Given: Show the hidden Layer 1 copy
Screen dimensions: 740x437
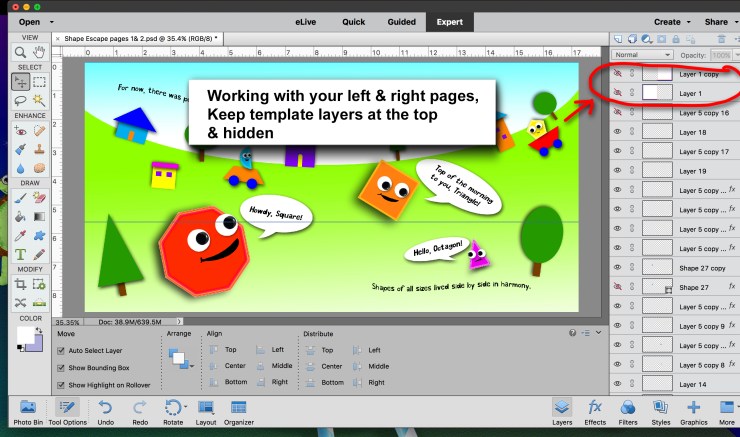Looking at the screenshot, I should (x=617, y=74).
